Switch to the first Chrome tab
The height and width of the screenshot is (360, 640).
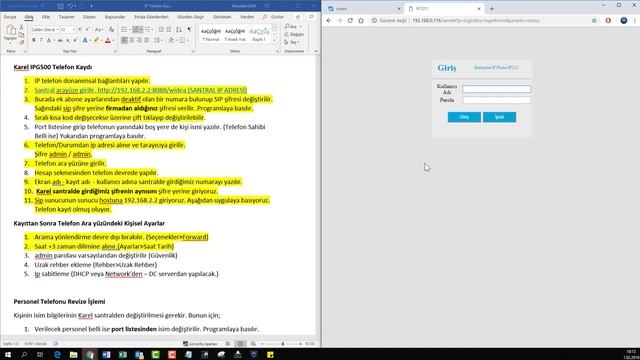(x=363, y=9)
